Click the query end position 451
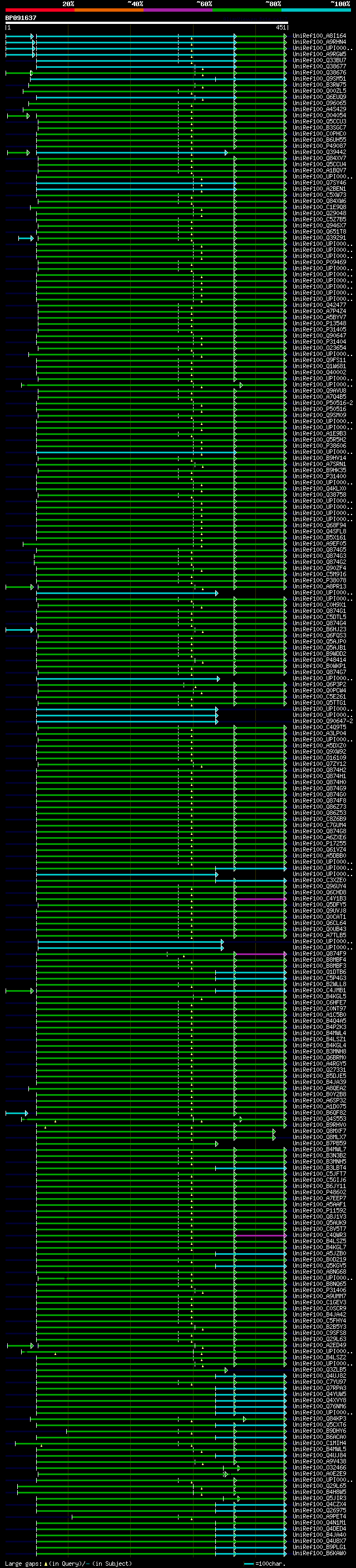The width and height of the screenshot is (356, 1568). click(x=280, y=27)
